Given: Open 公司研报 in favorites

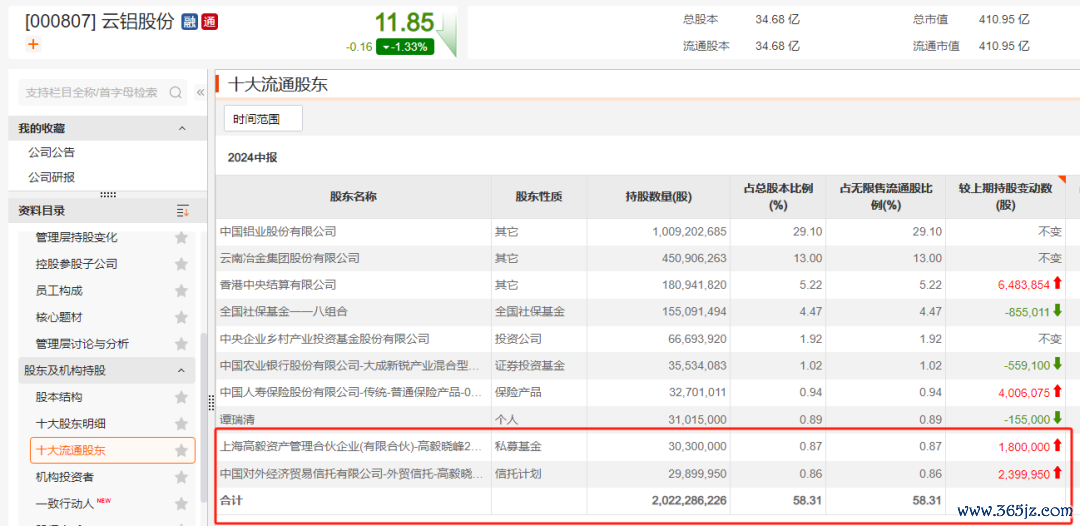Looking at the screenshot, I should [x=52, y=177].
